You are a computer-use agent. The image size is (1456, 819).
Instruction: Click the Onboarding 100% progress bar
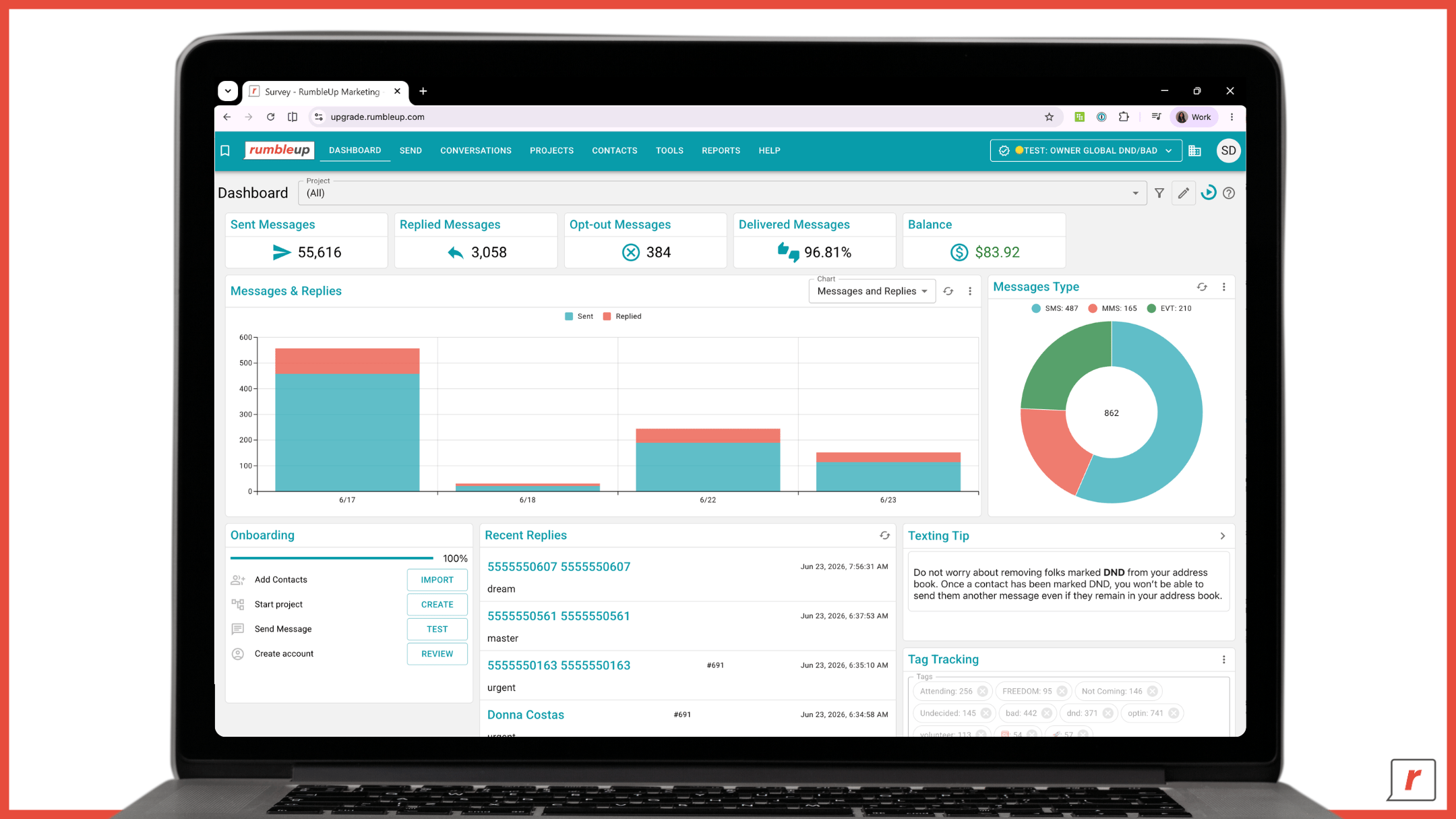point(332,558)
